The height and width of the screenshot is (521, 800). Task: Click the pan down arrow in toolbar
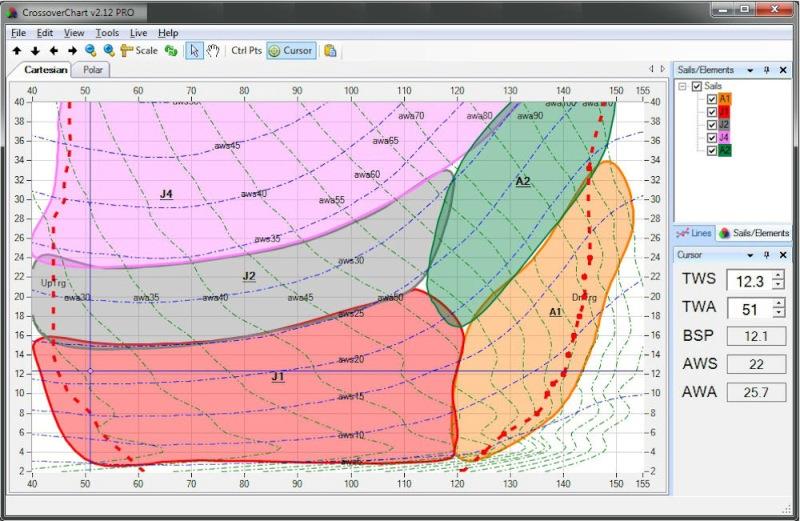(35, 51)
